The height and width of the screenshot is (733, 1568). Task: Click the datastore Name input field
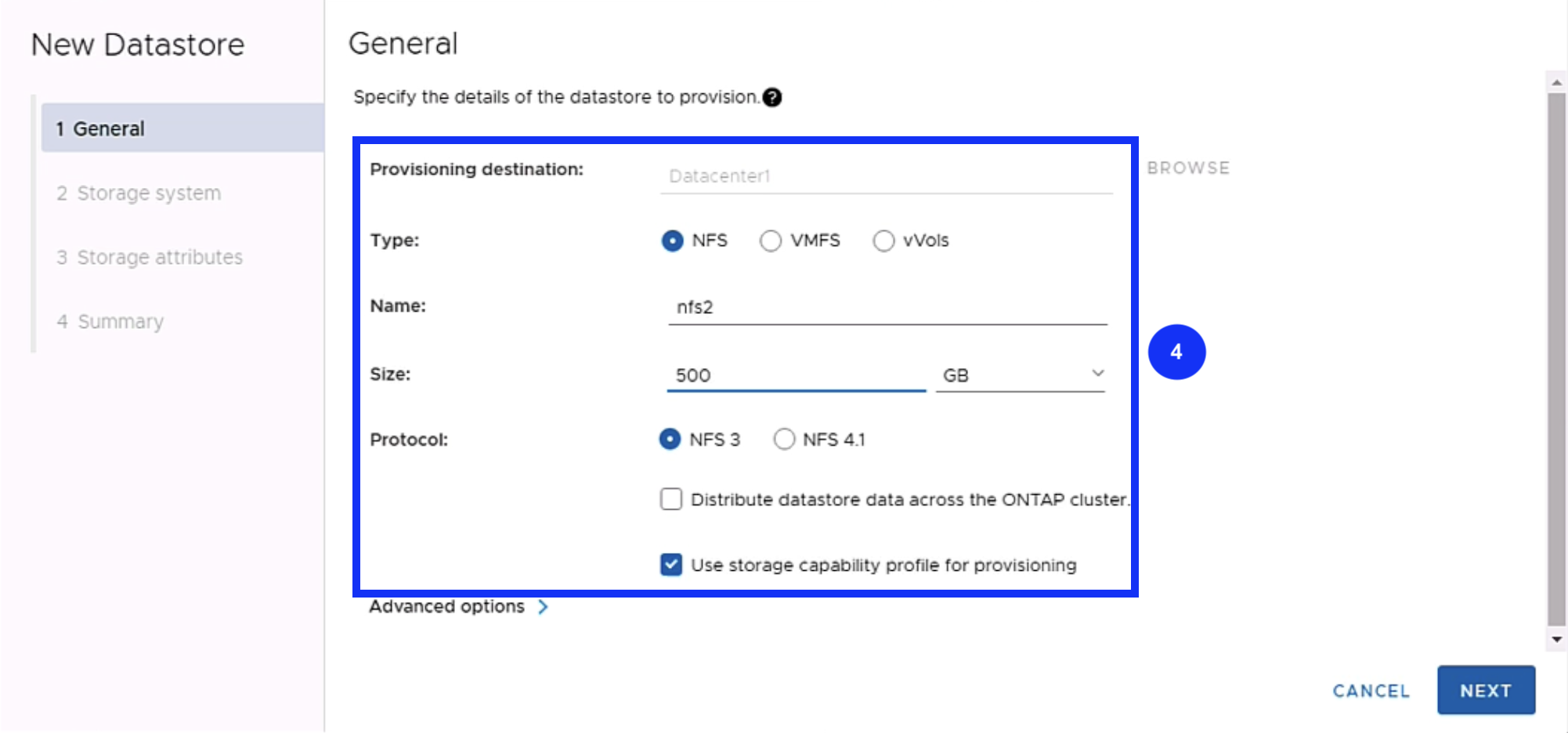[x=887, y=307]
